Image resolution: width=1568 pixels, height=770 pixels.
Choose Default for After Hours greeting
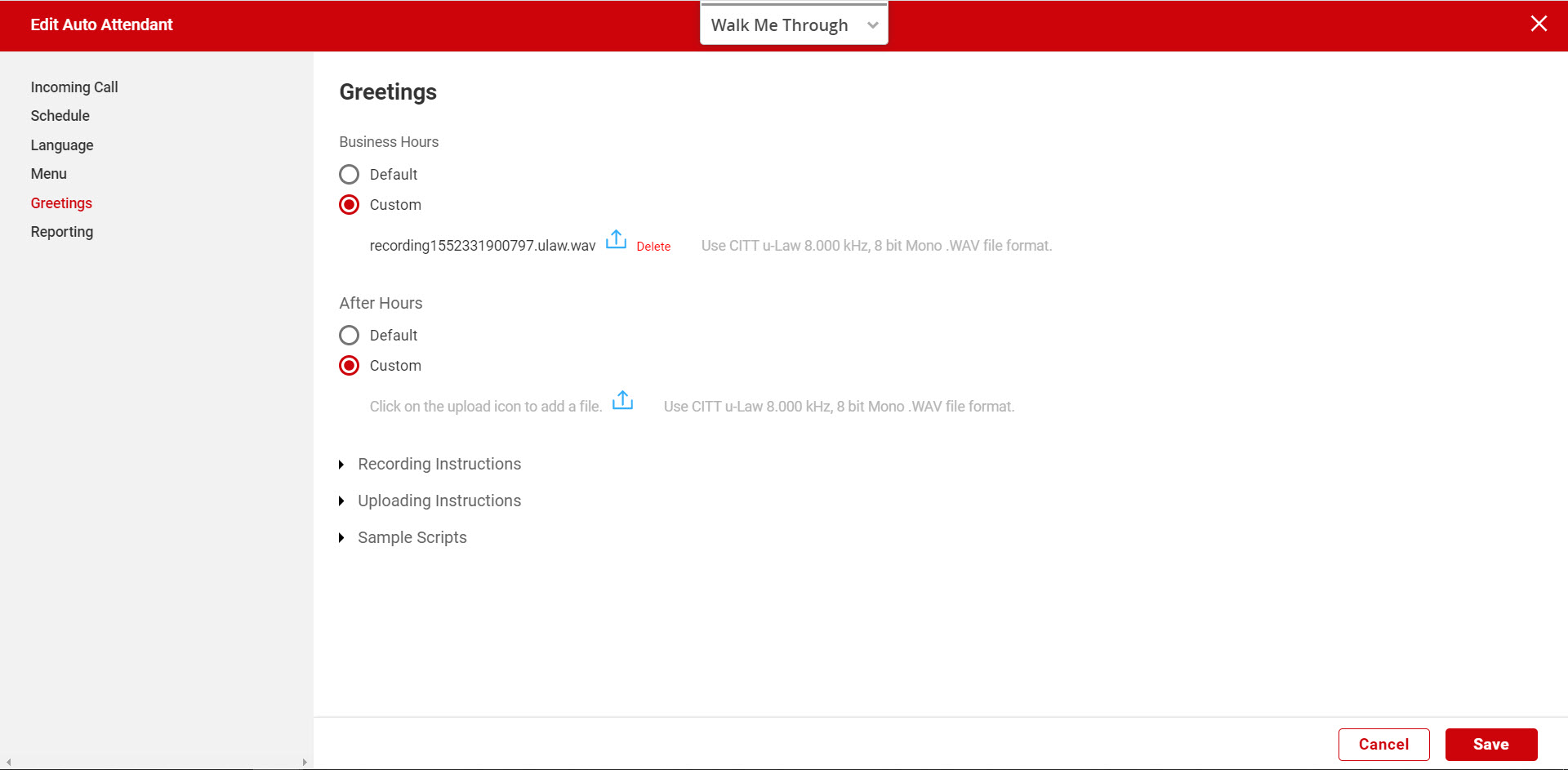[x=349, y=336]
